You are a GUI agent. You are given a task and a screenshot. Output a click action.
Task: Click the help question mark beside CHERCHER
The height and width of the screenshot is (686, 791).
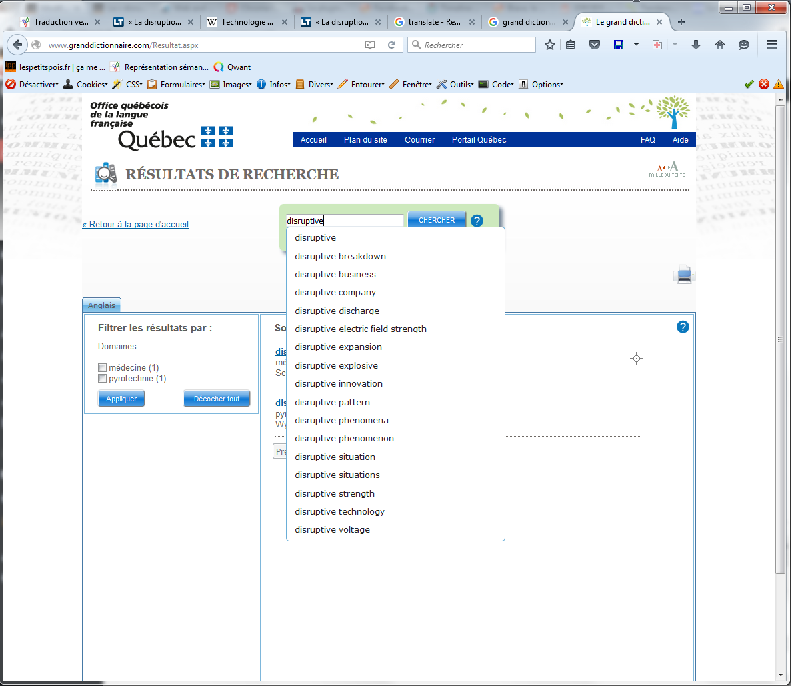point(477,220)
